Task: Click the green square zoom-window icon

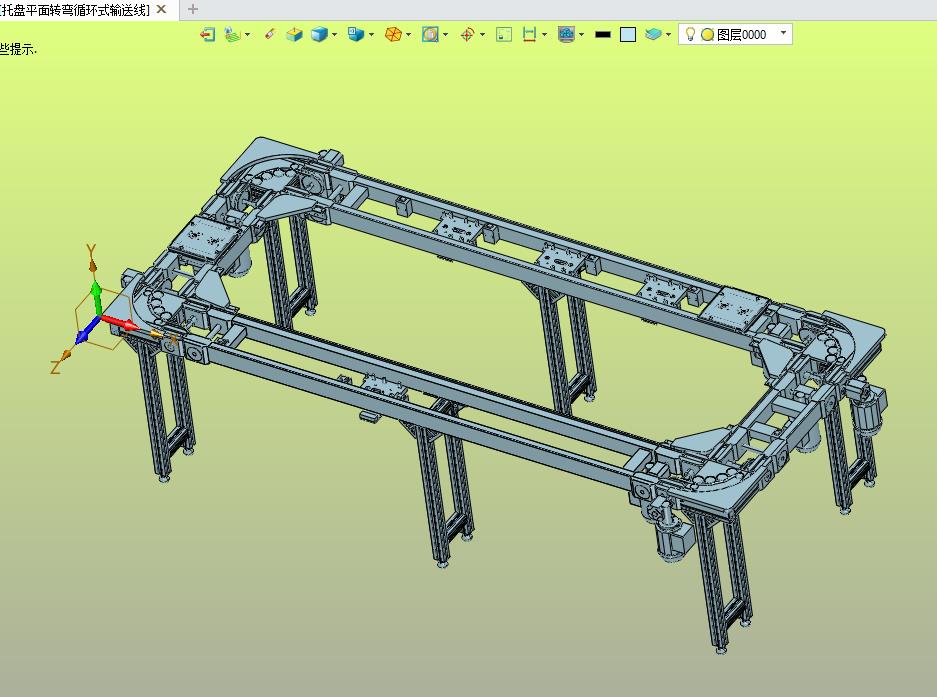Action: [x=504, y=35]
